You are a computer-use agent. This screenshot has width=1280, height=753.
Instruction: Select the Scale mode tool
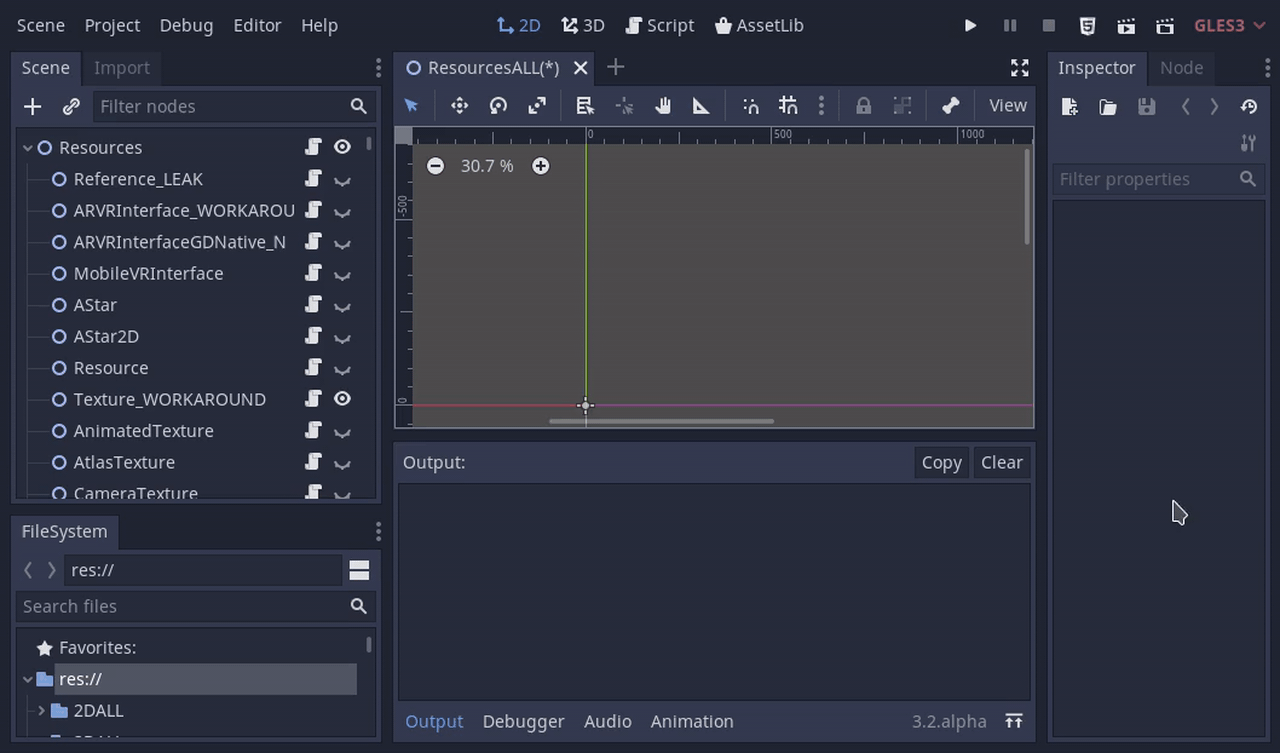[x=537, y=105]
